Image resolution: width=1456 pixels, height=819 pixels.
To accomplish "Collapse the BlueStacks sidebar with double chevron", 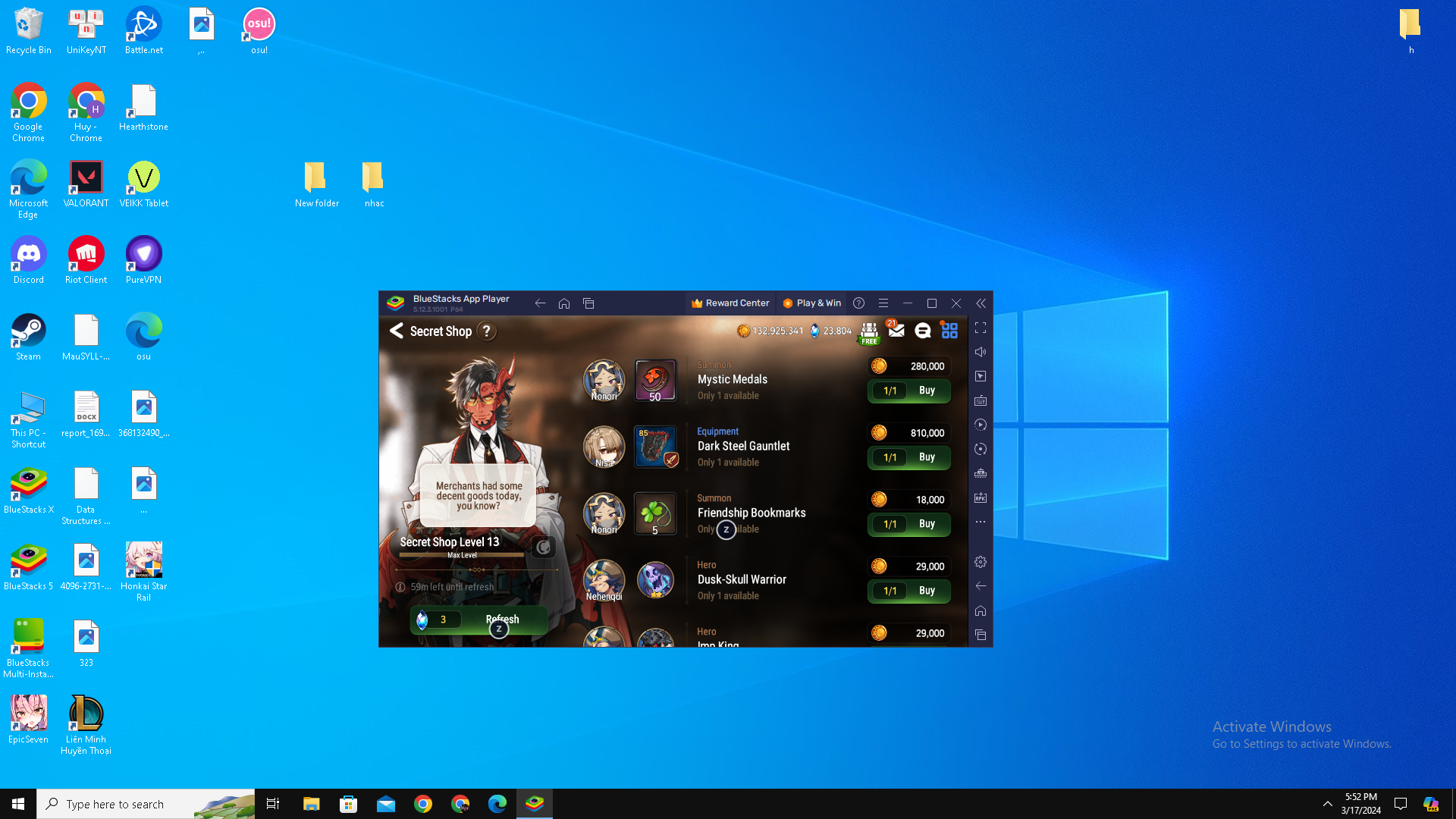I will [981, 303].
